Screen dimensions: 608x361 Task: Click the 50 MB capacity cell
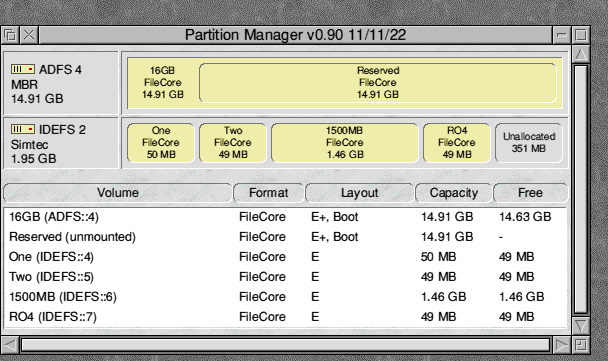[x=439, y=257]
